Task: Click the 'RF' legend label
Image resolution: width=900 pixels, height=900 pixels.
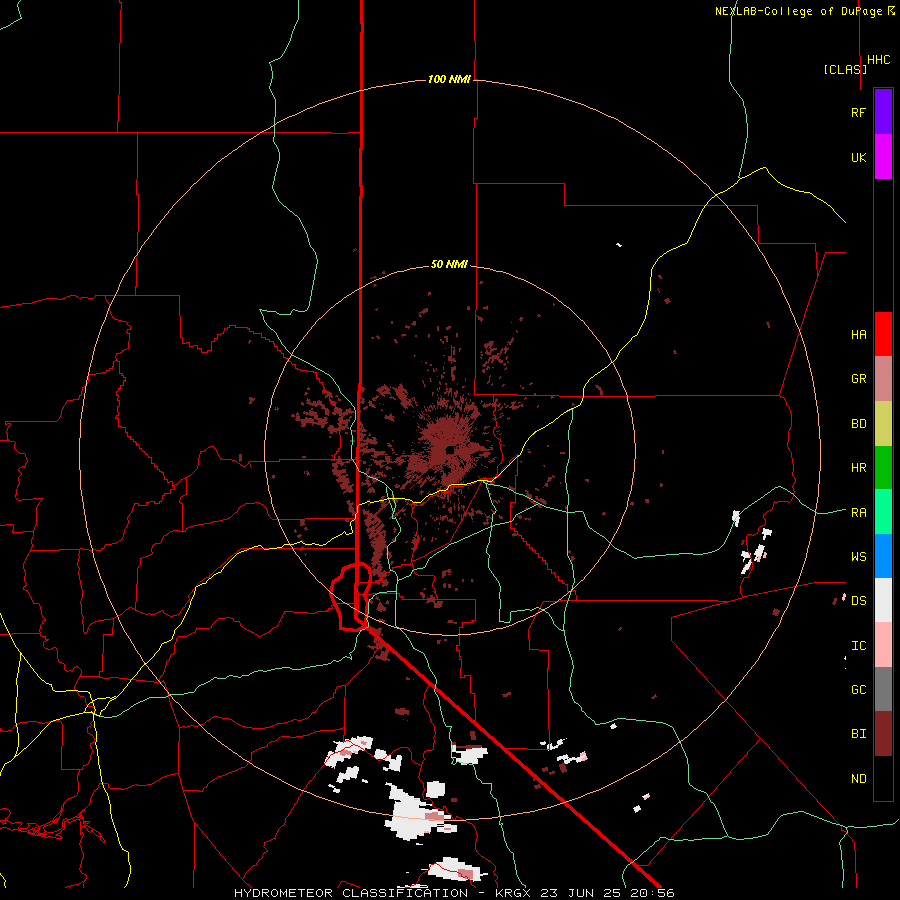Action: [858, 113]
